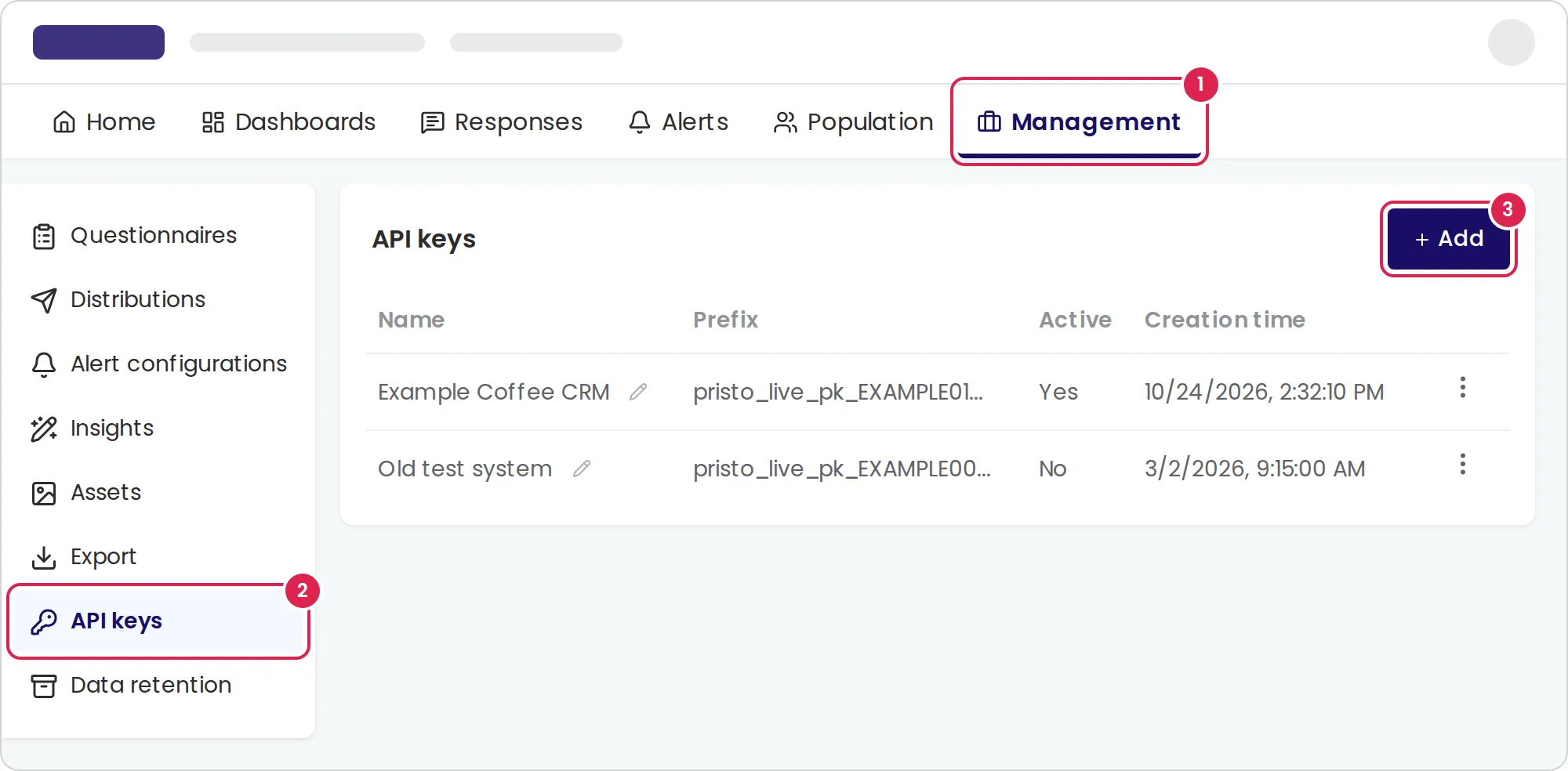Click the Distributions paper plane icon
This screenshot has width=1568, height=771.
[44, 300]
